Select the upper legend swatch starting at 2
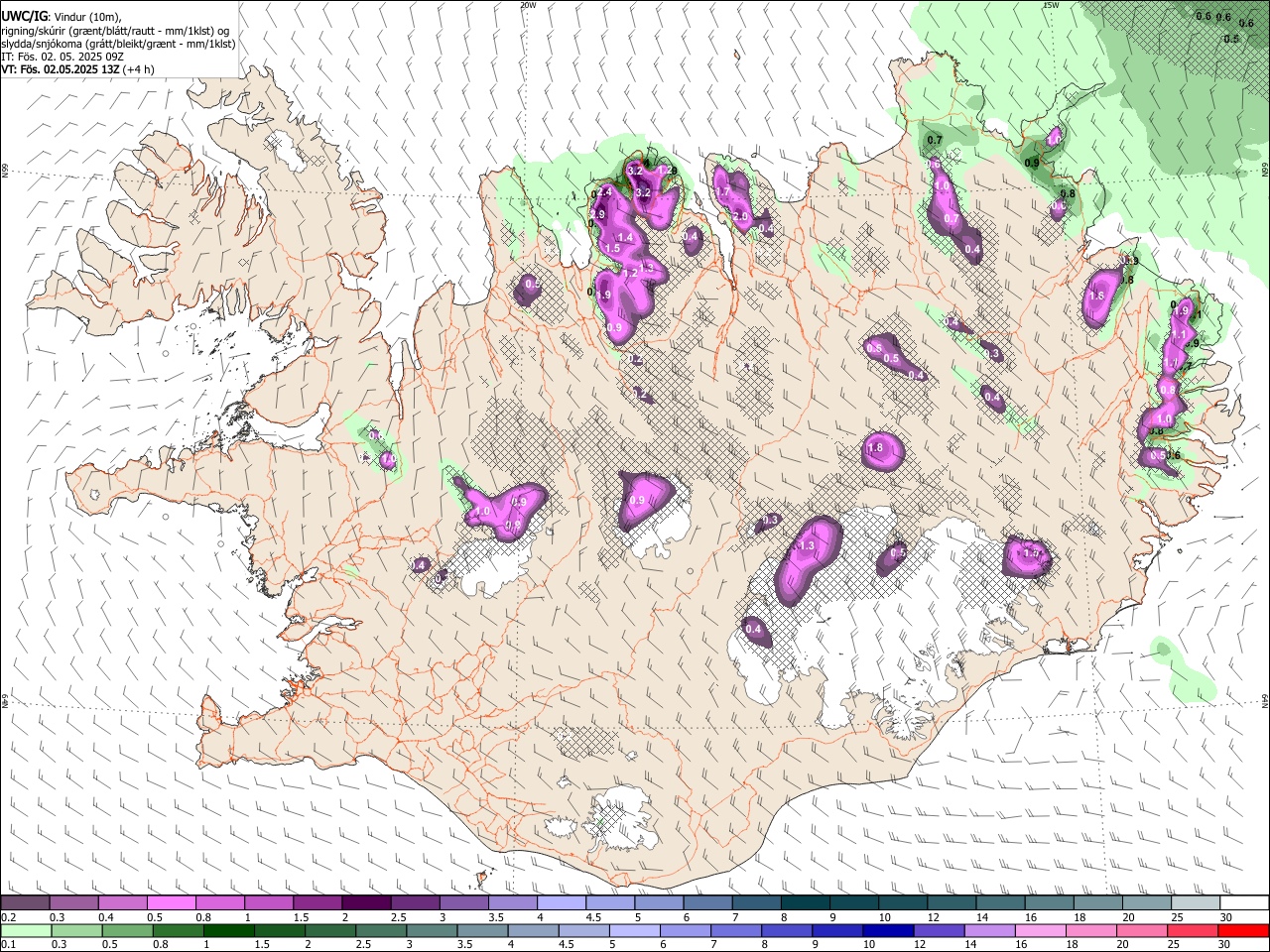This screenshot has width=1270, height=952. (366, 903)
